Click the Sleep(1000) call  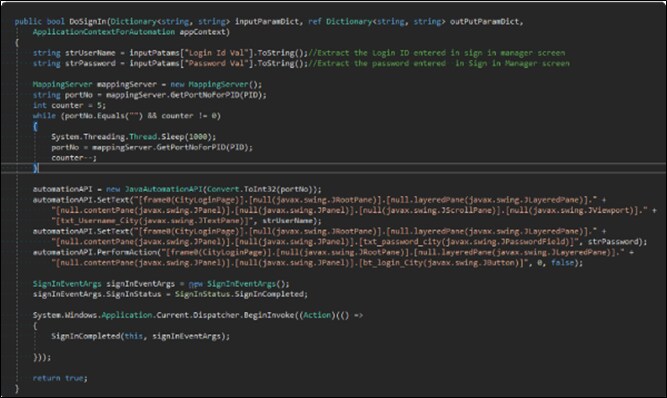click(186, 136)
